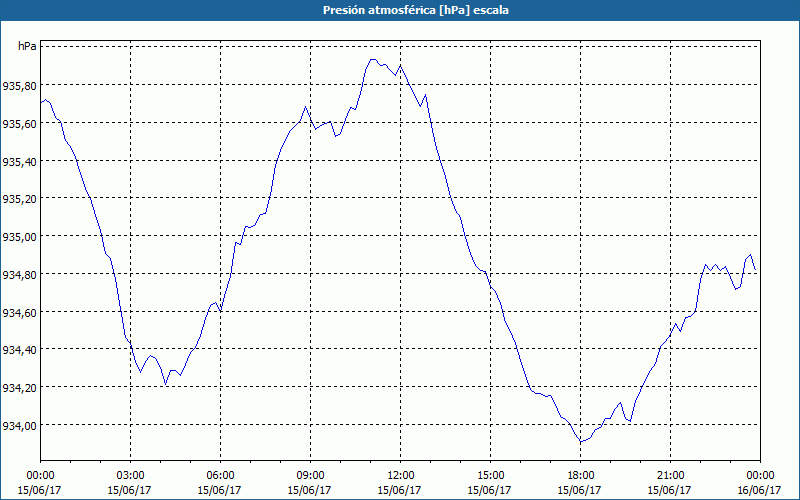Click the 03:00 time axis label

point(130,476)
